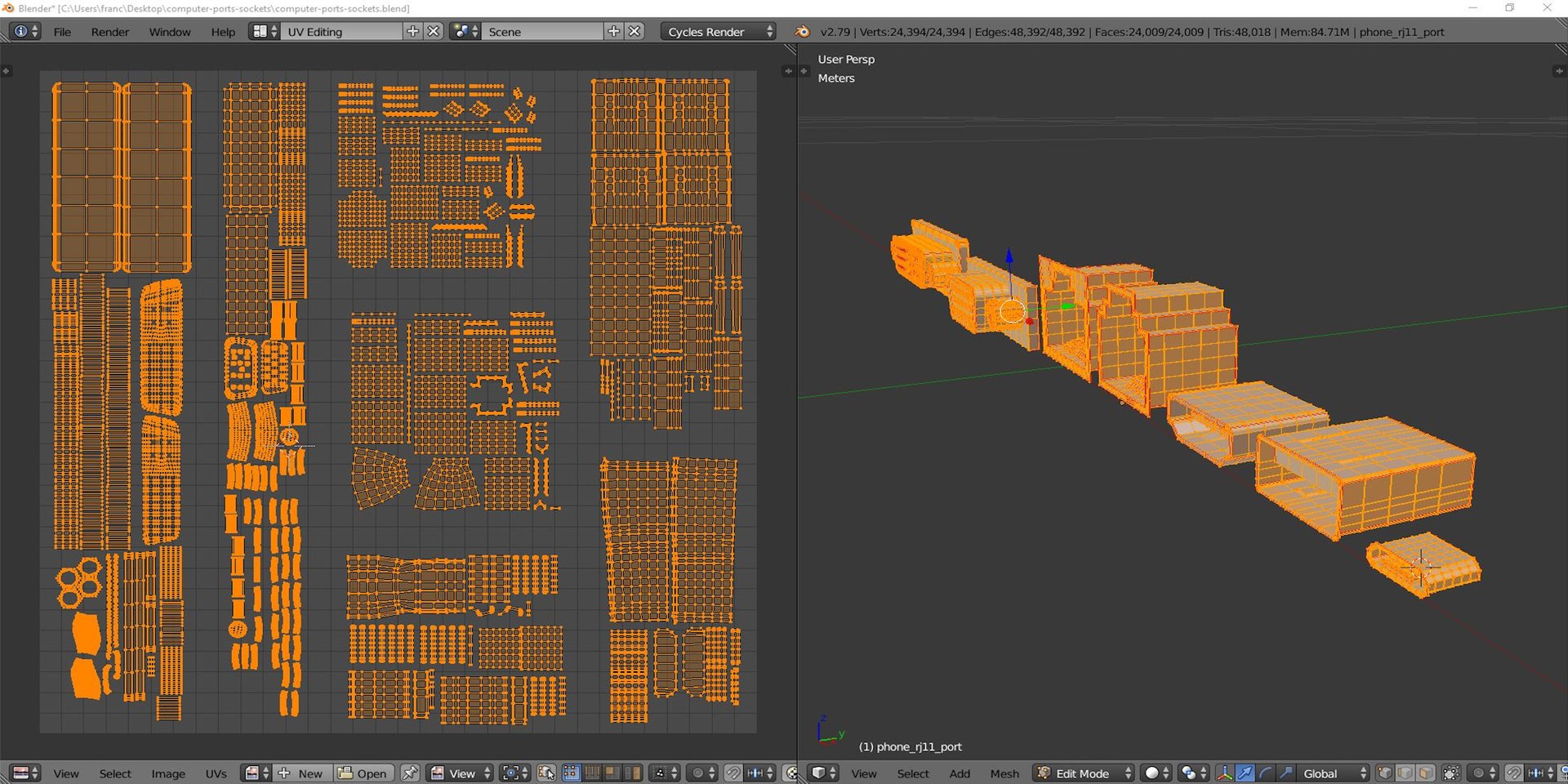Pin the image in UV editor

[410, 773]
